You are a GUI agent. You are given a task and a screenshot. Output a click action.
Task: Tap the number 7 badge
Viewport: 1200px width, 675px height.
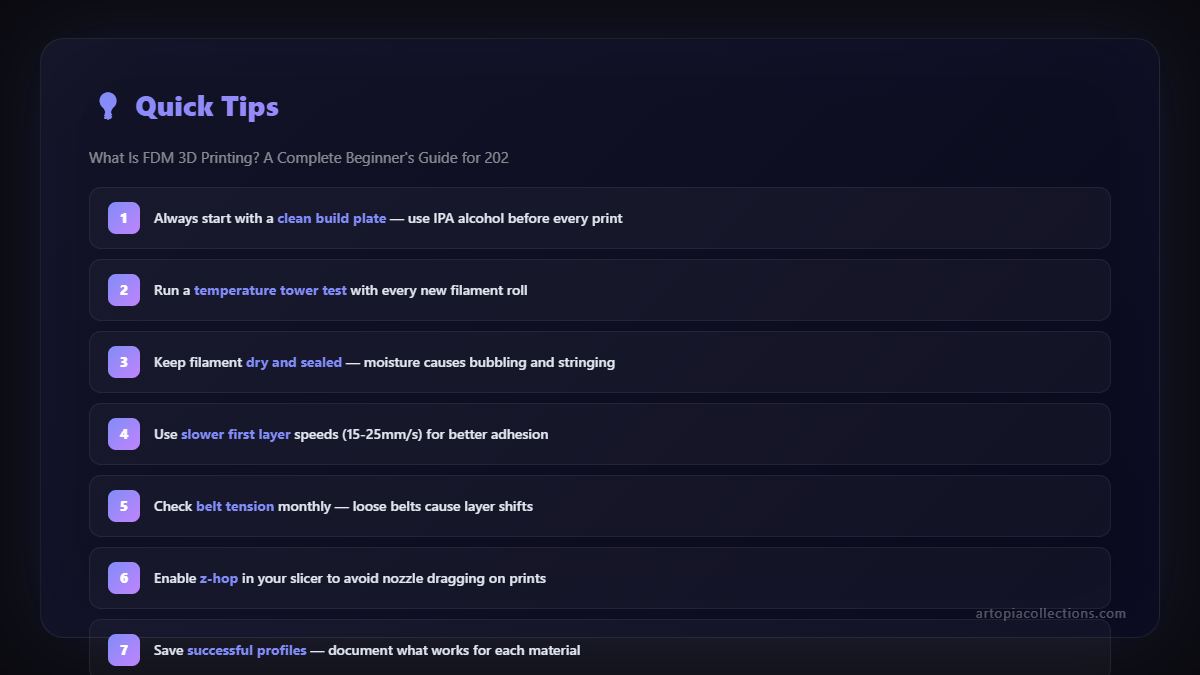[124, 650]
